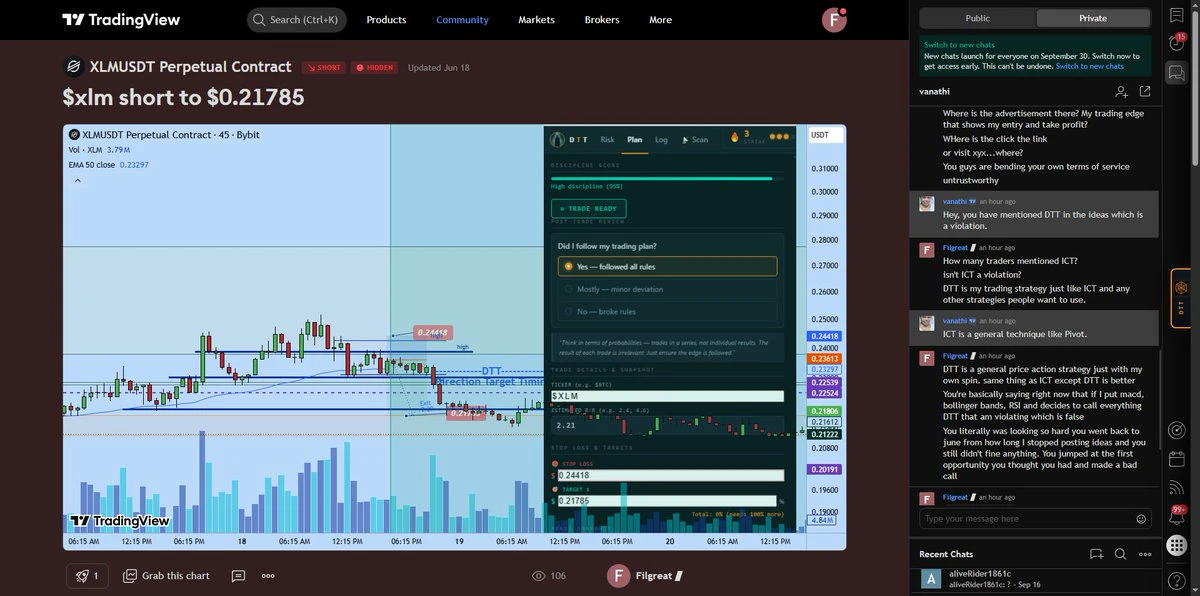Viewport: 1200px width, 596px height.
Task: Switch to the Log tab in DTT panel
Action: tap(661, 140)
